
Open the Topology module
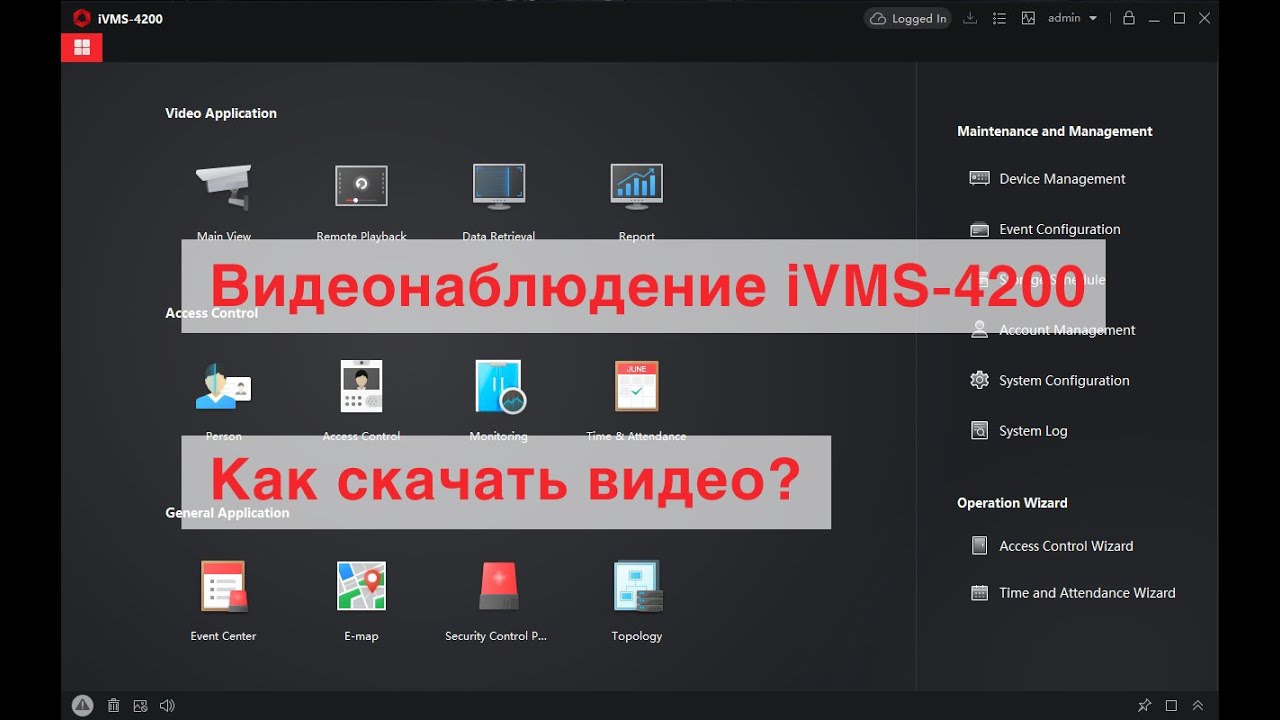point(637,586)
